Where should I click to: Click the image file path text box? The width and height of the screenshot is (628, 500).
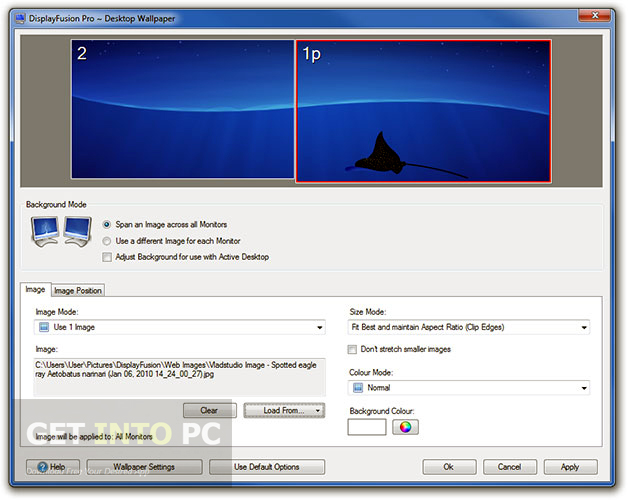tap(179, 377)
